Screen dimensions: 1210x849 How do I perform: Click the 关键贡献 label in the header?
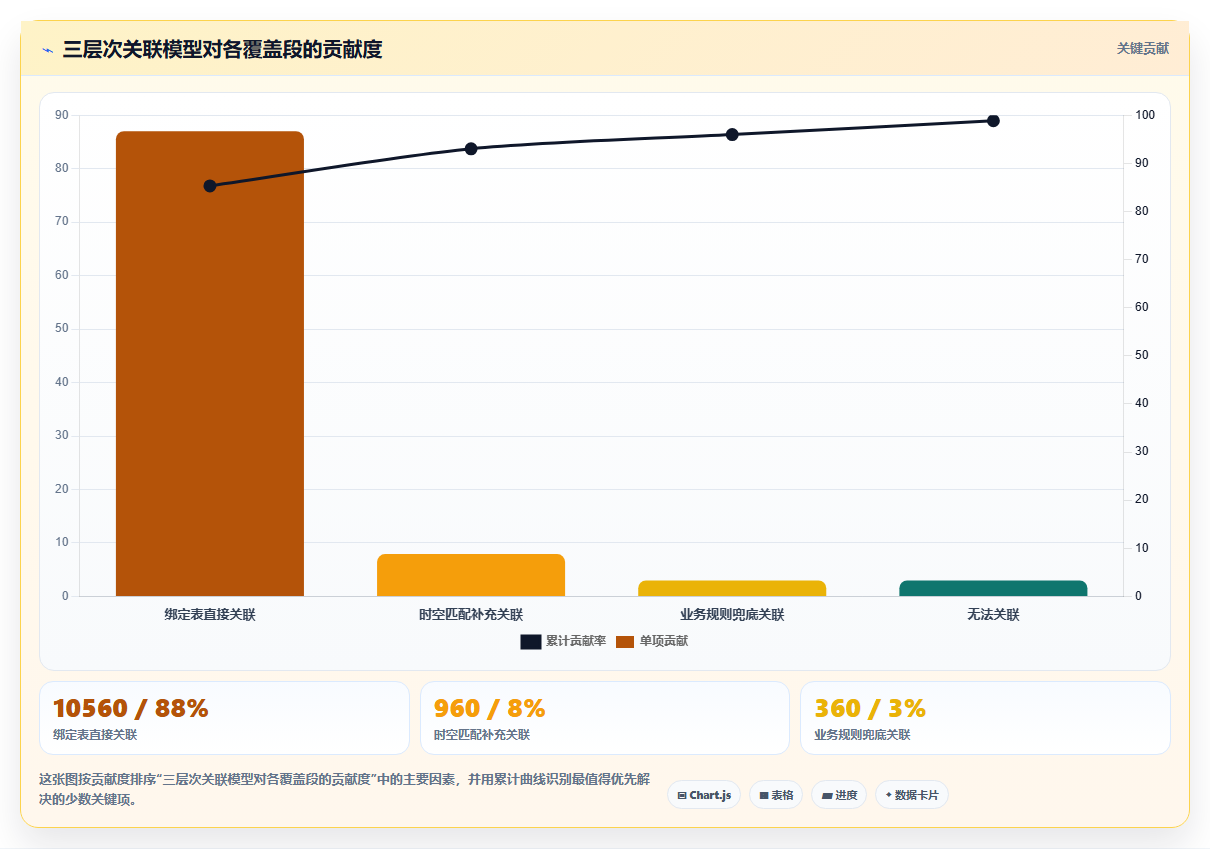click(1142, 48)
